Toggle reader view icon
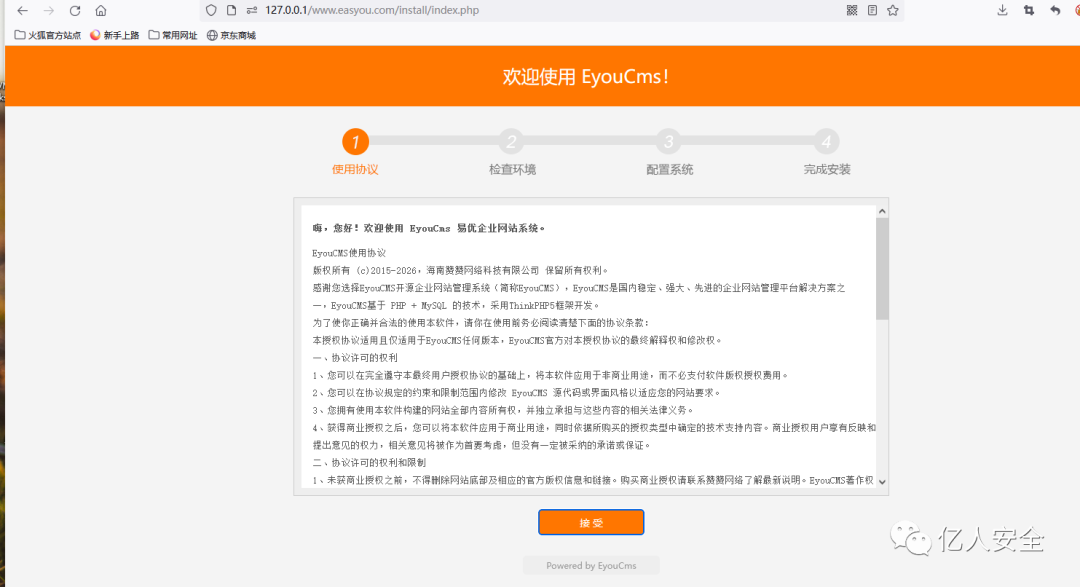The width and height of the screenshot is (1080, 587). click(x=872, y=10)
